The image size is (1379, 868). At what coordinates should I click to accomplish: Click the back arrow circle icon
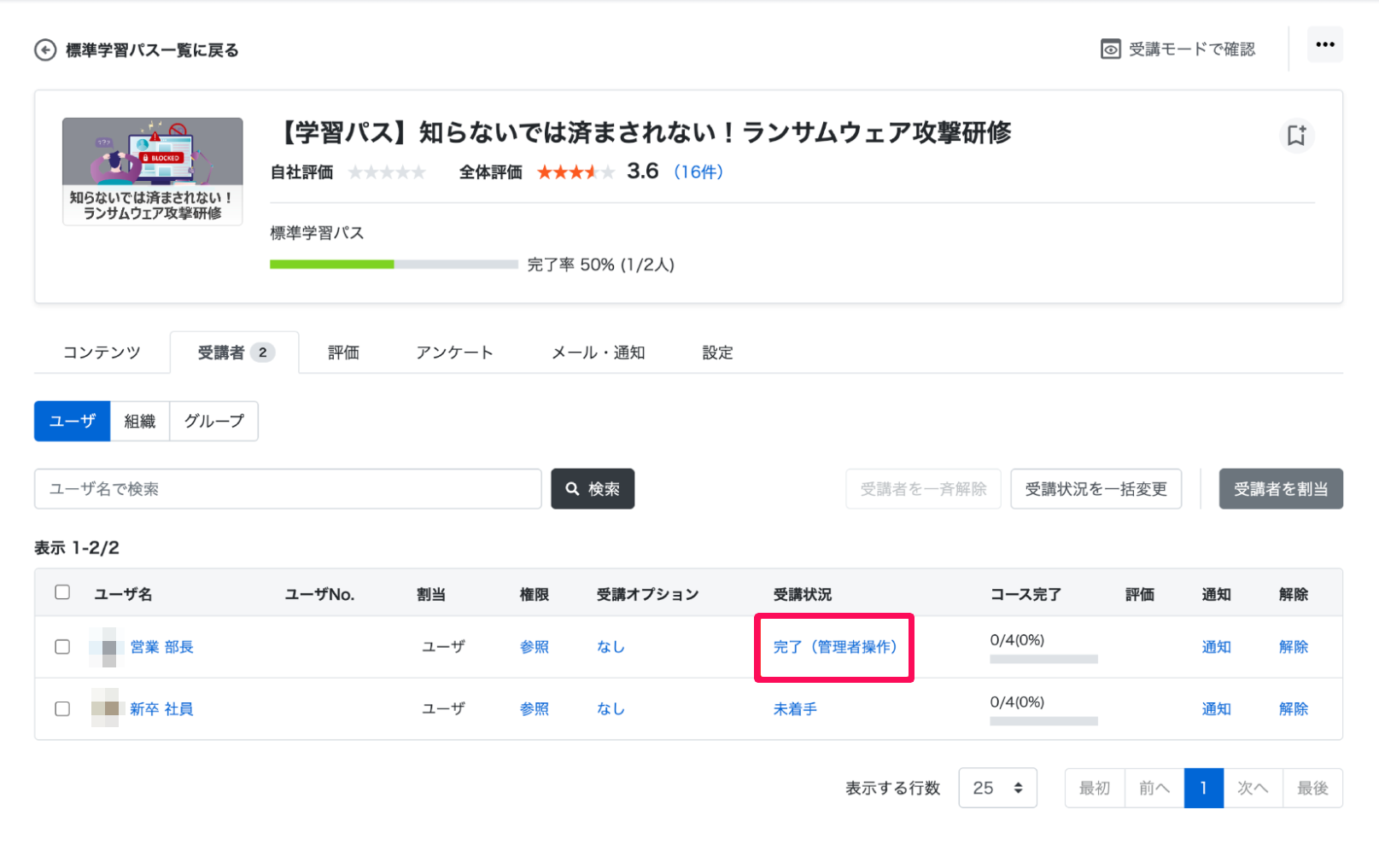point(45,50)
